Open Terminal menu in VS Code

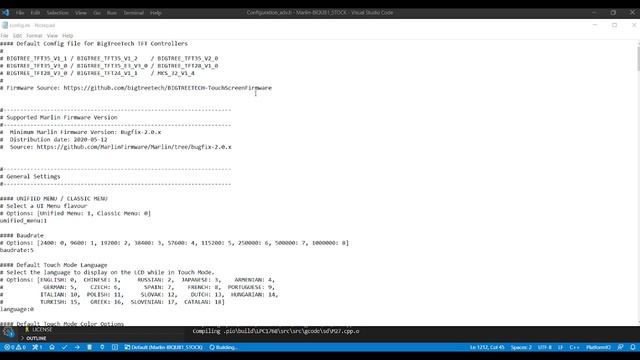(133, 13)
